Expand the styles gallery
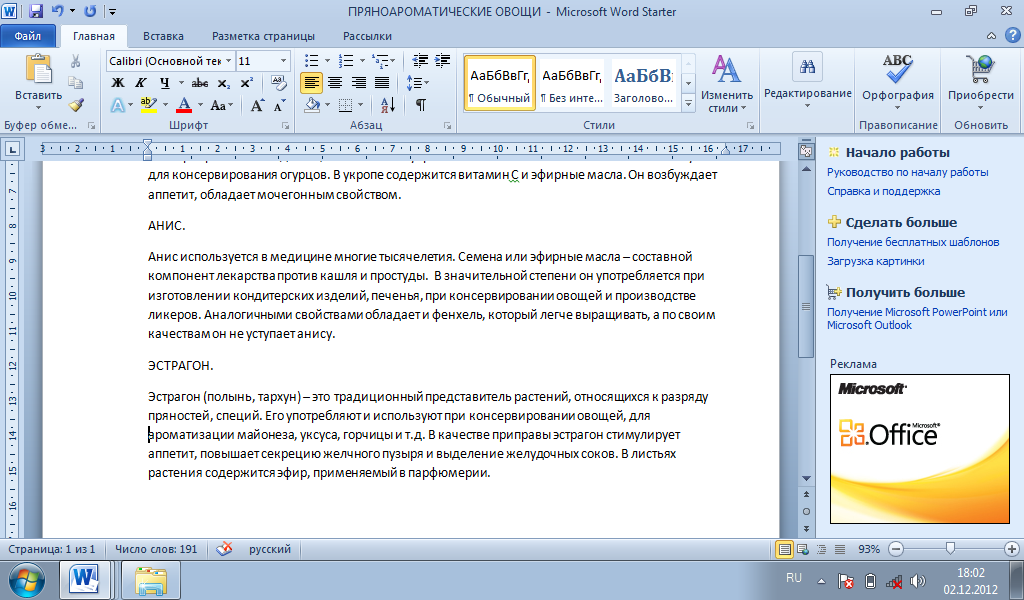Viewport: 1024px width, 600px height. click(x=688, y=103)
